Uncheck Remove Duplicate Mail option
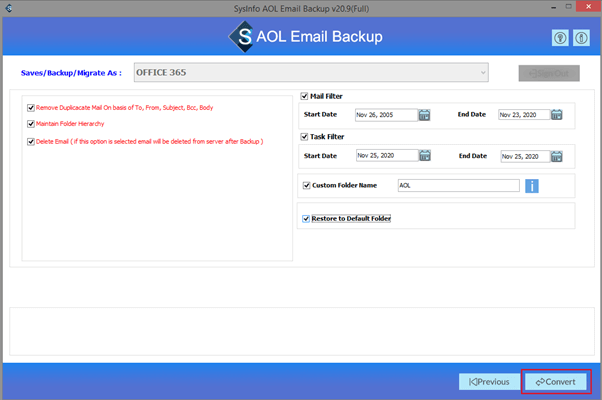This screenshot has width=602, height=400. click(x=31, y=108)
